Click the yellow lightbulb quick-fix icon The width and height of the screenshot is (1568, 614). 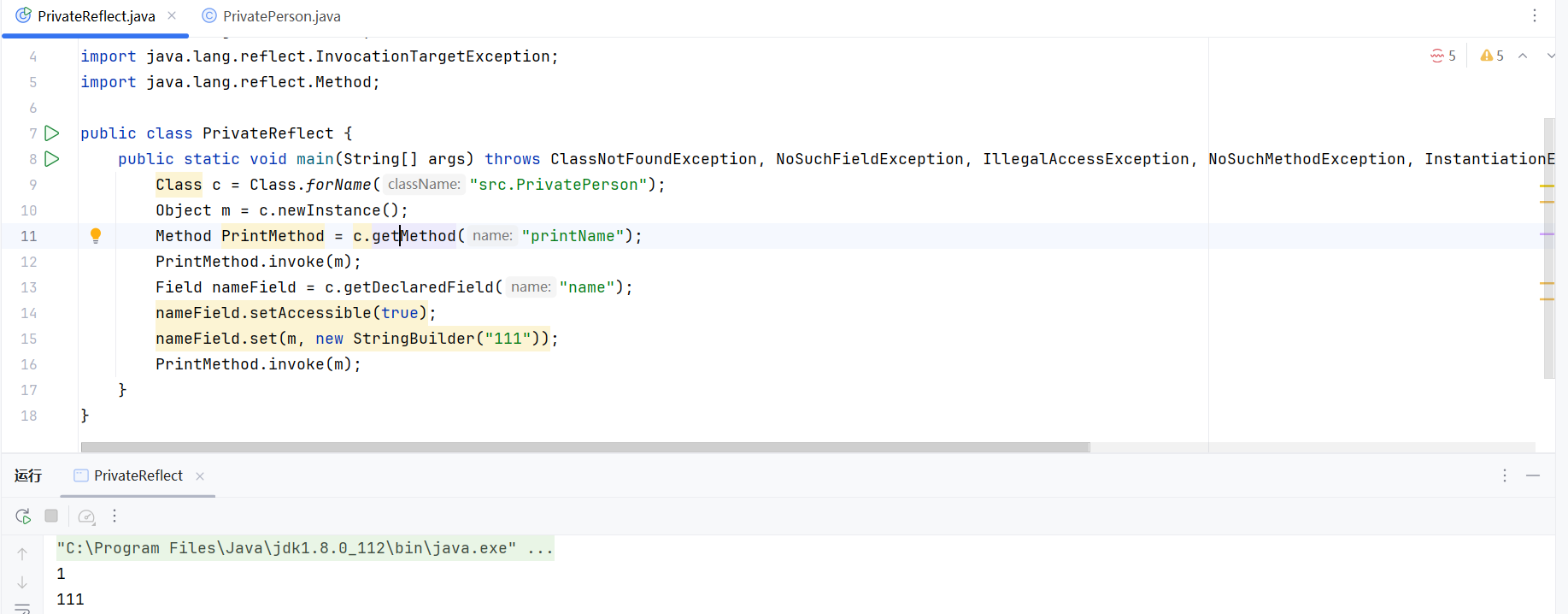pyautogui.click(x=96, y=235)
